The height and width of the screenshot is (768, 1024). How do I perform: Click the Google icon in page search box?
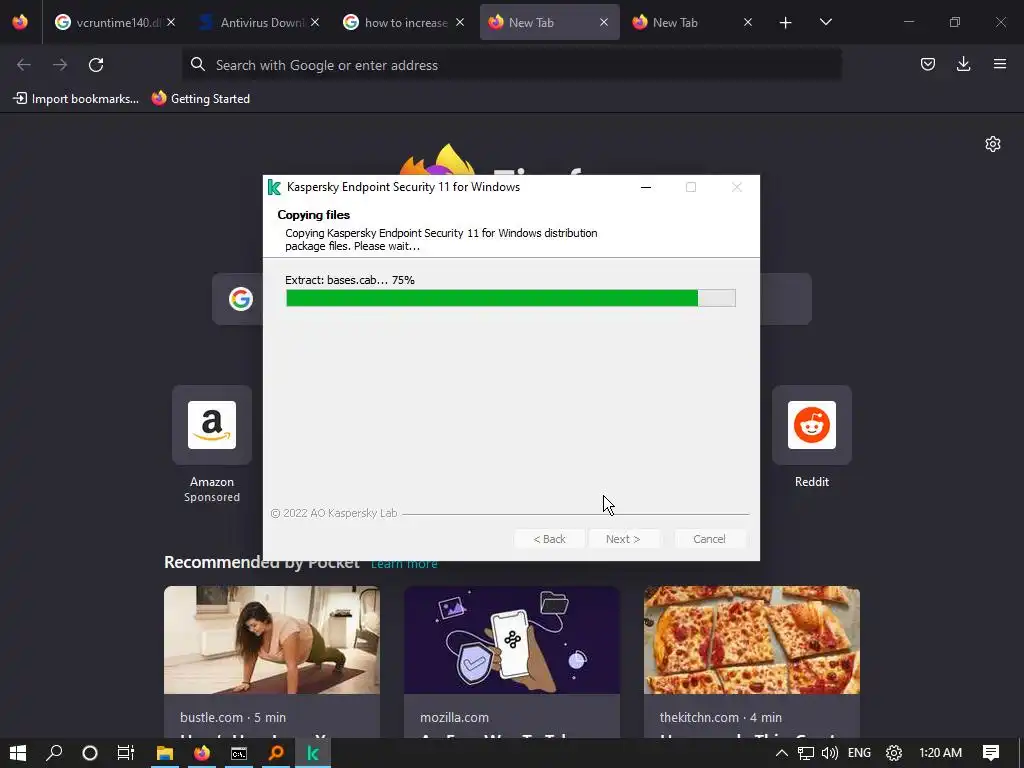point(241,299)
